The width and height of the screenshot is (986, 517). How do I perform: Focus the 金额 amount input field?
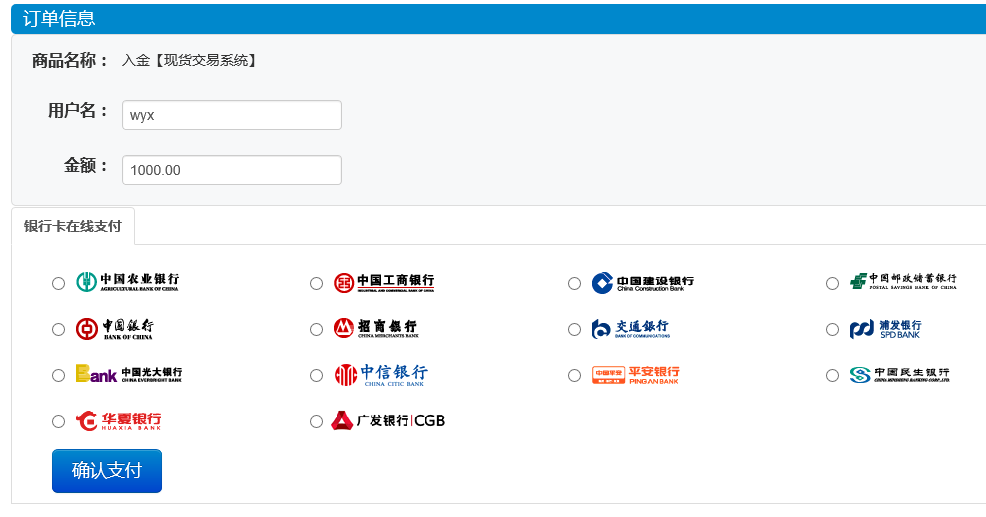tap(231, 170)
